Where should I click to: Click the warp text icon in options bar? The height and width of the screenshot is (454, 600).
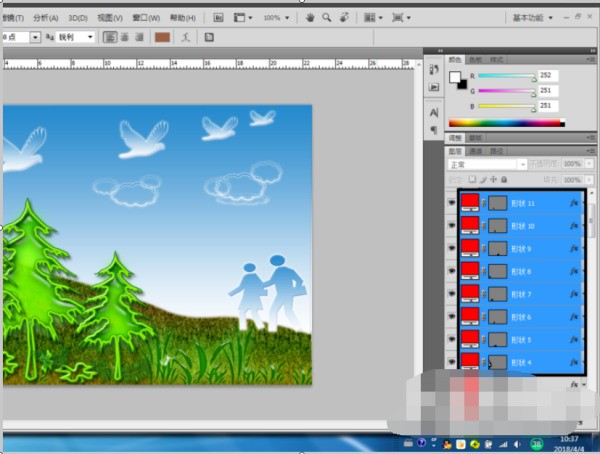185,37
